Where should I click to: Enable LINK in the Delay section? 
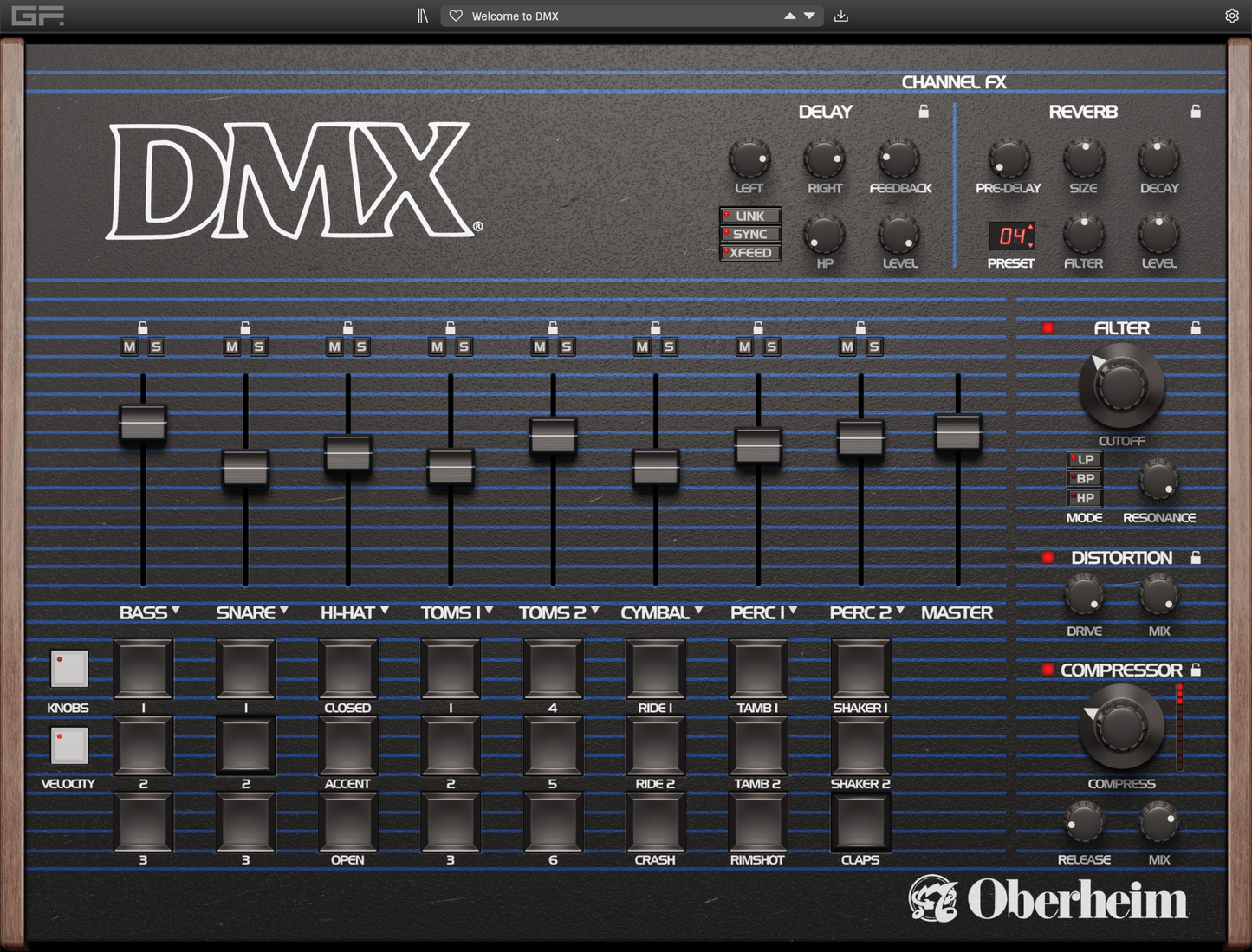coord(749,216)
